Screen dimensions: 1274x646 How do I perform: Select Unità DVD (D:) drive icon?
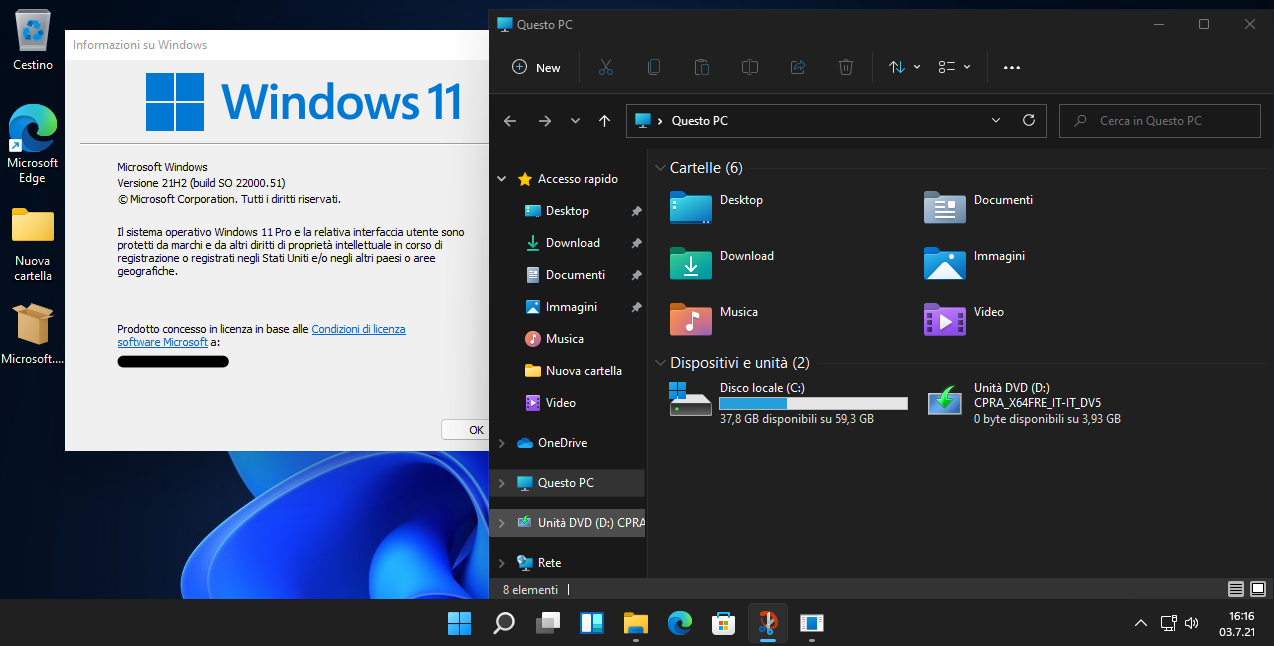(944, 401)
